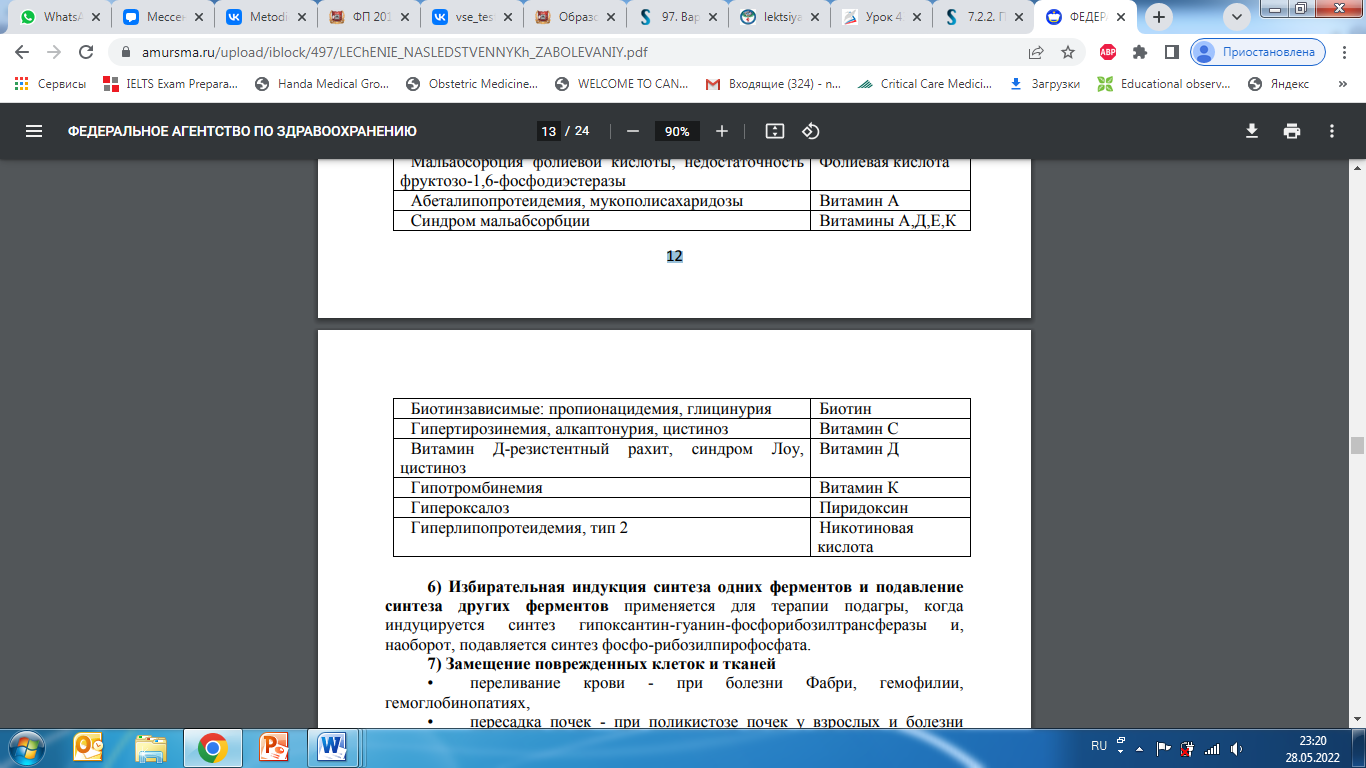Open the Windows Start menu
This screenshot has height=768, width=1366.
tap(26, 748)
